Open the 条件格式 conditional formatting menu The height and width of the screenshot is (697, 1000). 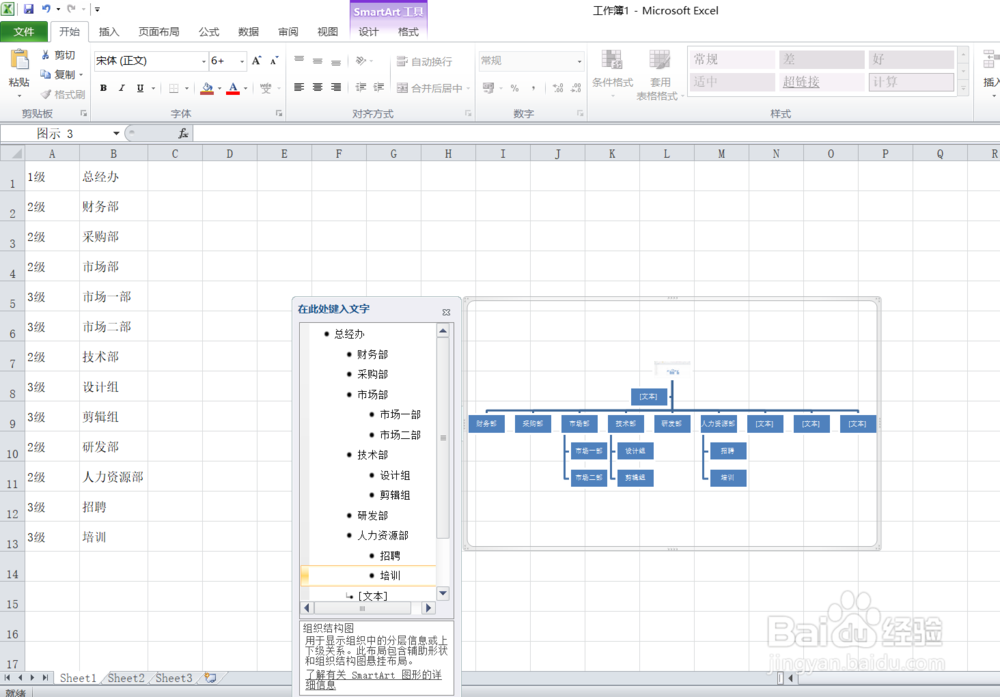(x=612, y=74)
